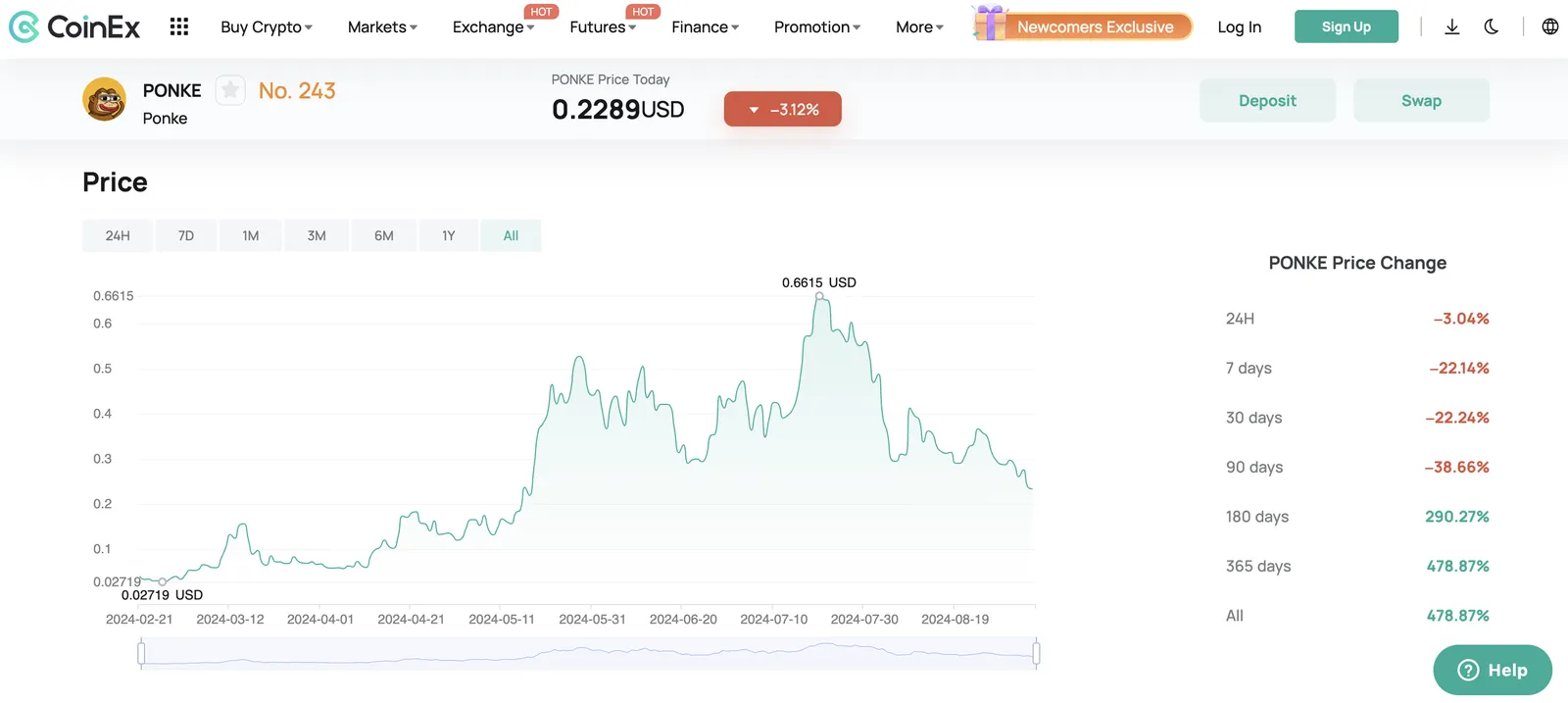The image size is (1568, 703).
Task: Click the PONKE Price Change heading
Action: coord(1357,263)
